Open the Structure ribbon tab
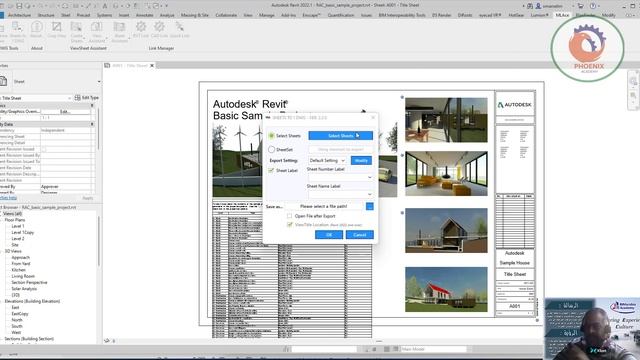Viewport: 640px width, 360px height. pos(46,15)
